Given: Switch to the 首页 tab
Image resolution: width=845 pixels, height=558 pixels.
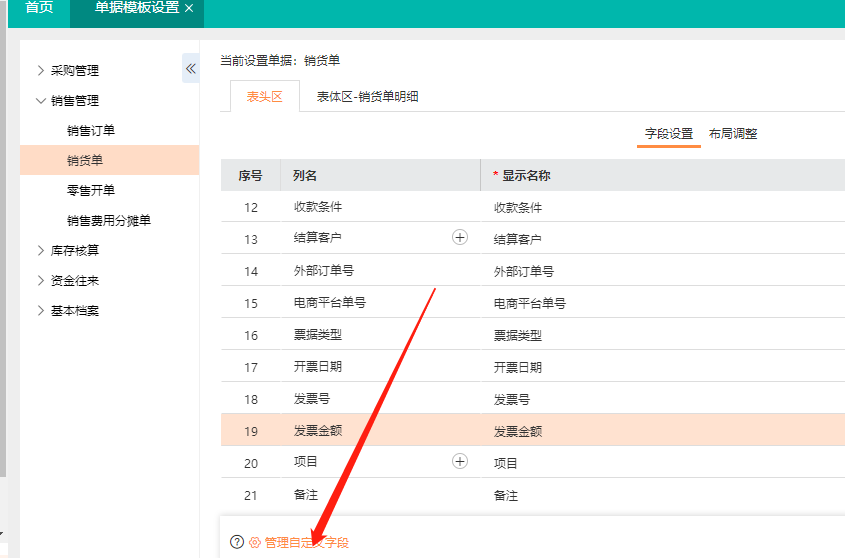Looking at the screenshot, I should [39, 8].
